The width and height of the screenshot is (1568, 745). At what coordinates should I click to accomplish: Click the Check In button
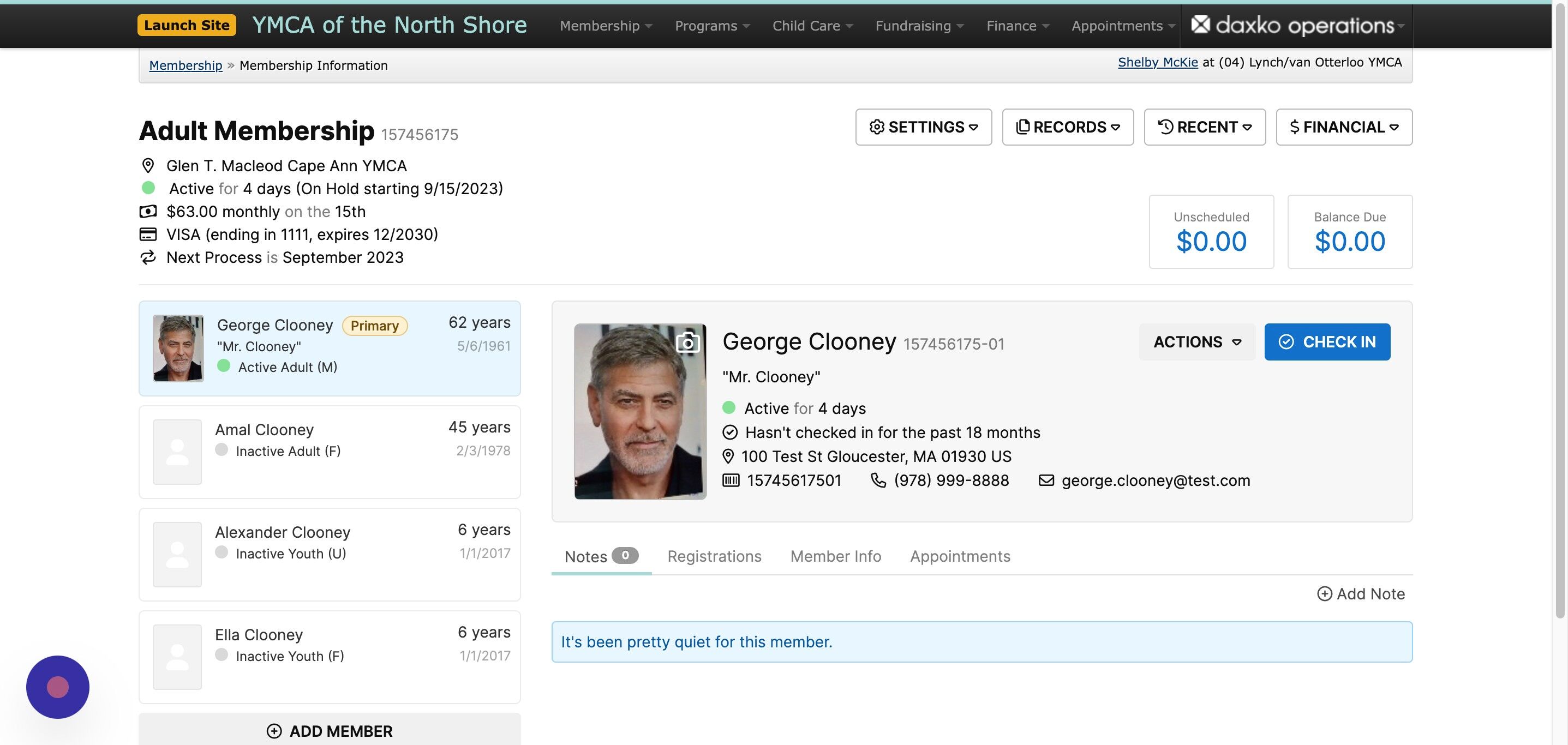1327,342
